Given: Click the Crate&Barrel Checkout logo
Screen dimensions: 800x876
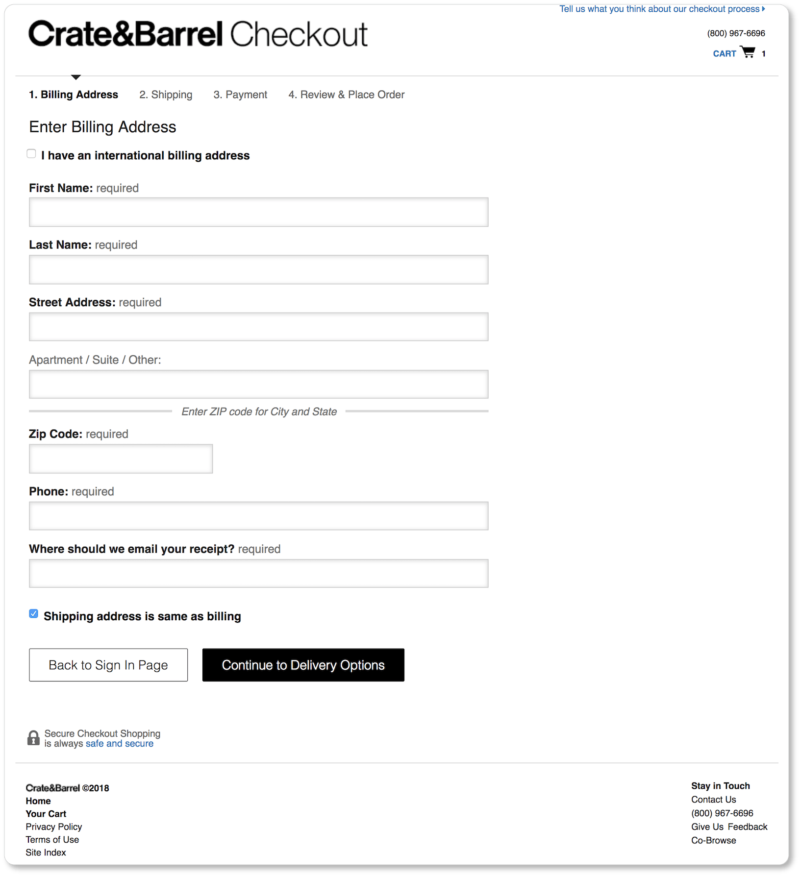Looking at the screenshot, I should pos(198,34).
